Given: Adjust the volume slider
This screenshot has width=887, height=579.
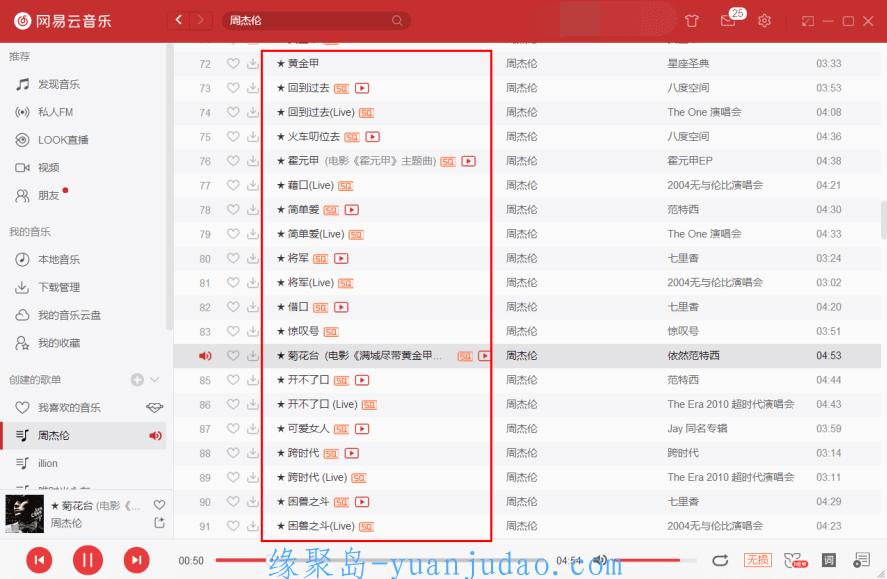Looking at the screenshot, I should (654, 560).
